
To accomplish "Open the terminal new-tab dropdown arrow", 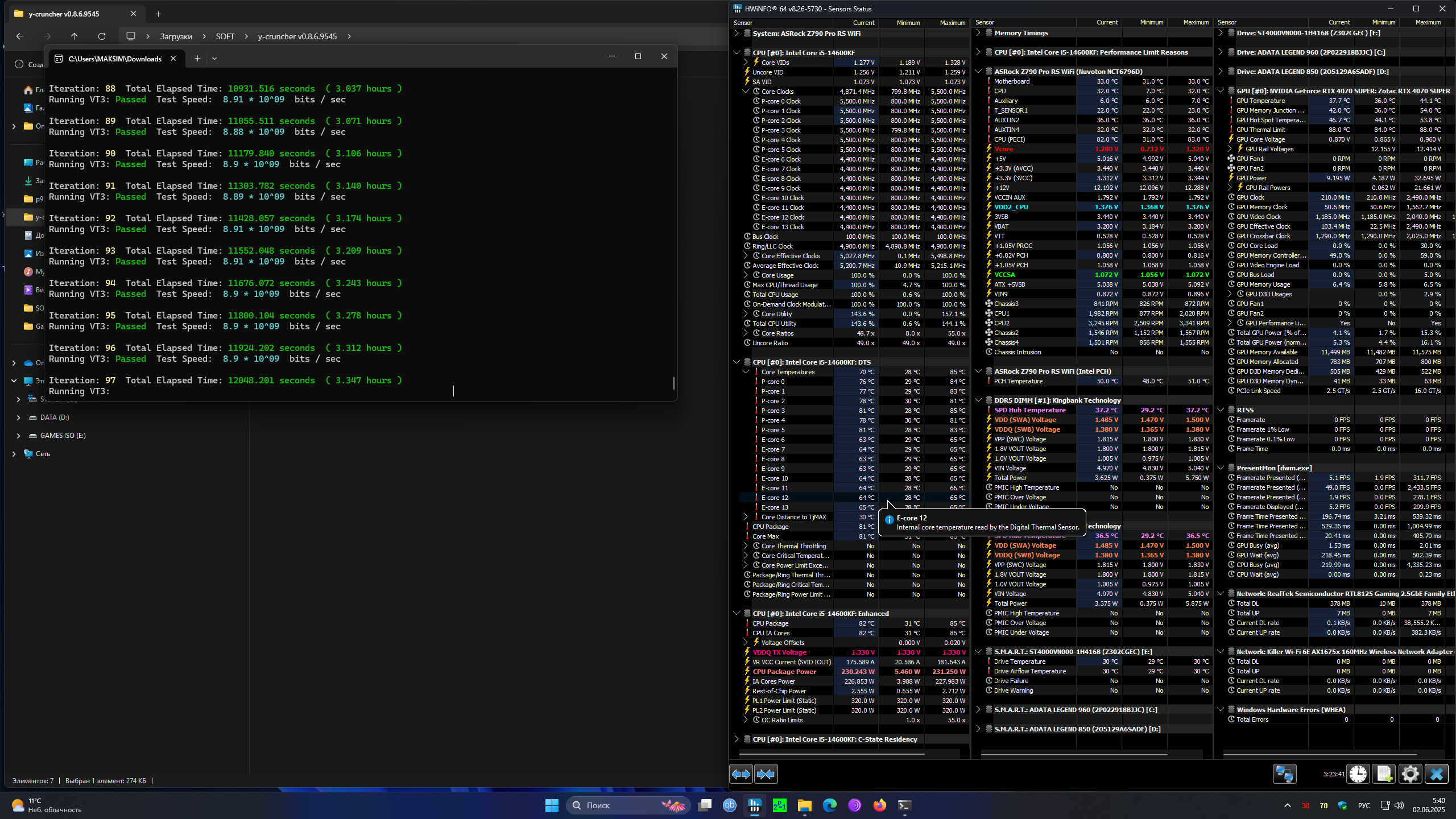I will [x=214, y=59].
